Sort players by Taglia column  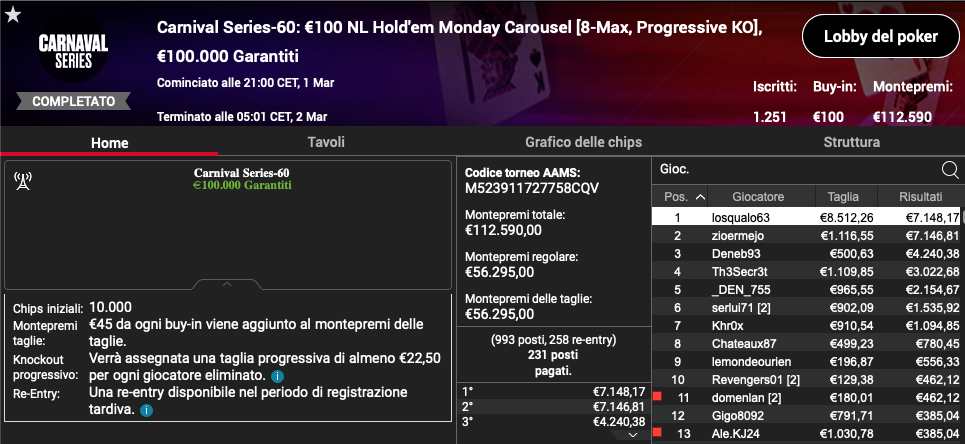pyautogui.click(x=843, y=197)
